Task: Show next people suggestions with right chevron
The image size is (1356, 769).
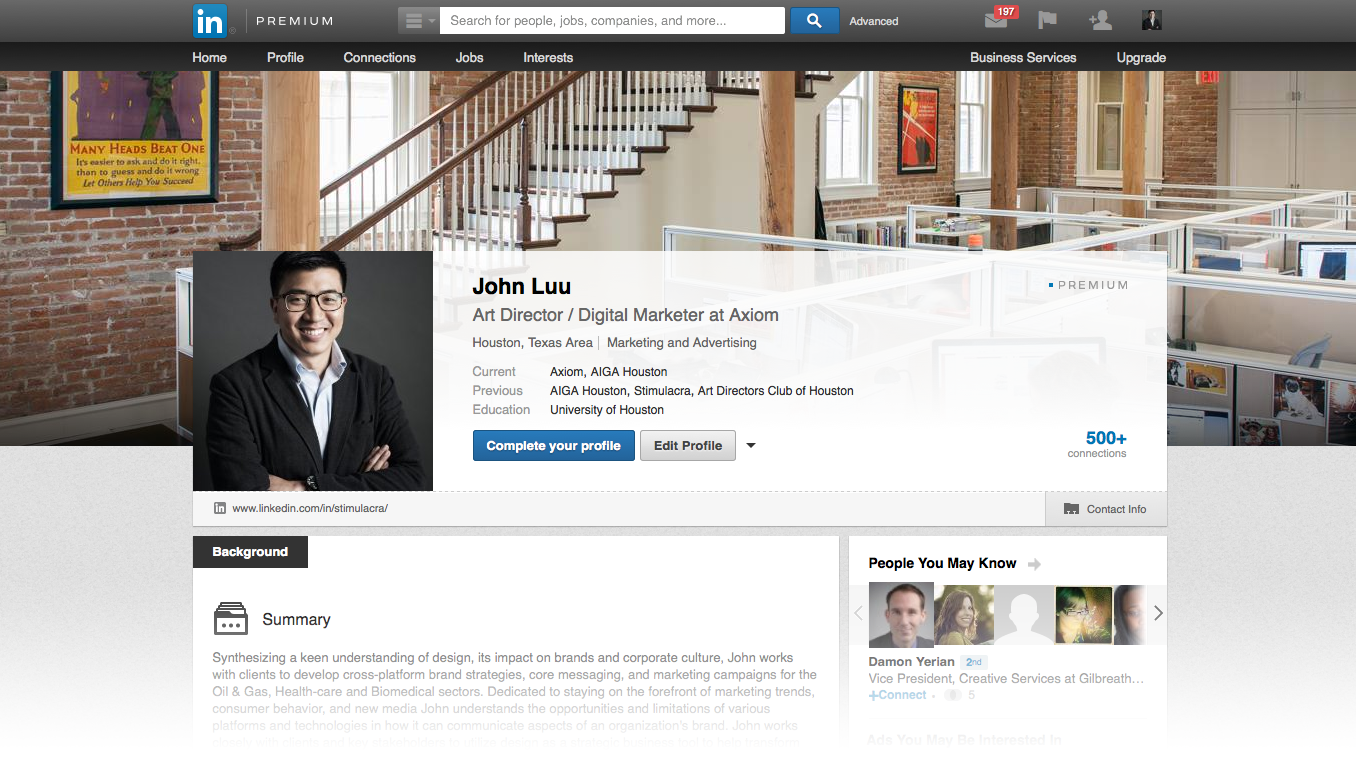Action: coord(1157,613)
